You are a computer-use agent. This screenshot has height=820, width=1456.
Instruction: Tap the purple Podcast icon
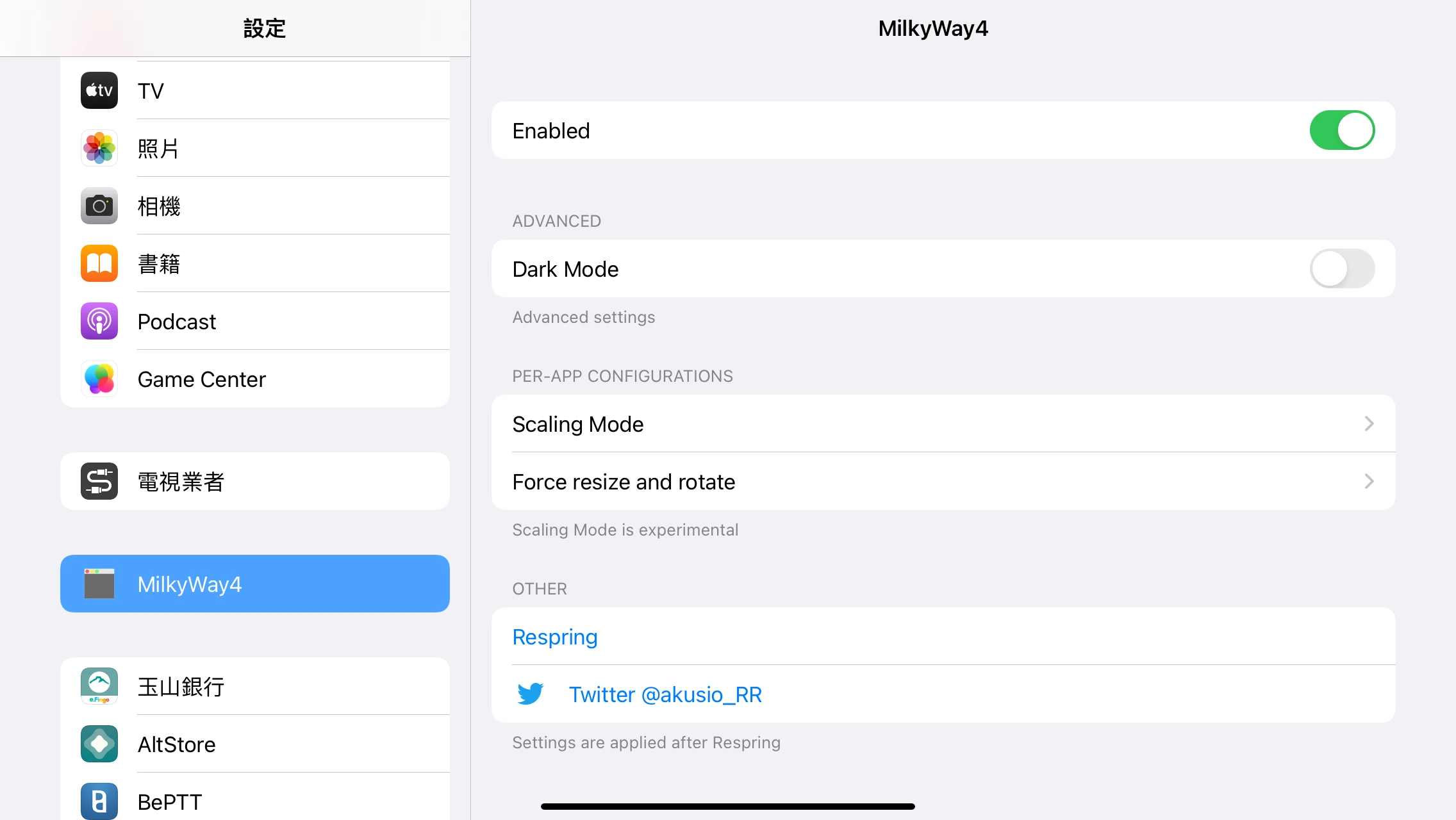[x=99, y=321]
